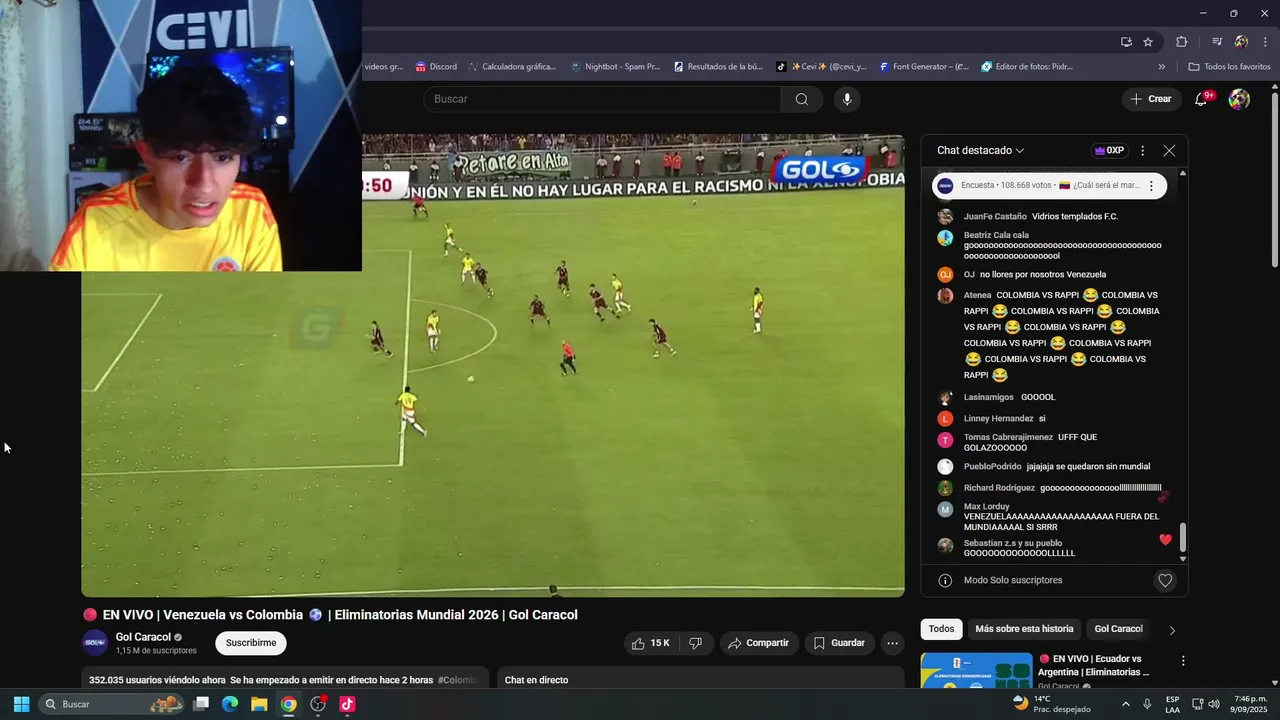This screenshot has height=720, width=1280.
Task: Close the live chat panel
Action: coord(1169,151)
